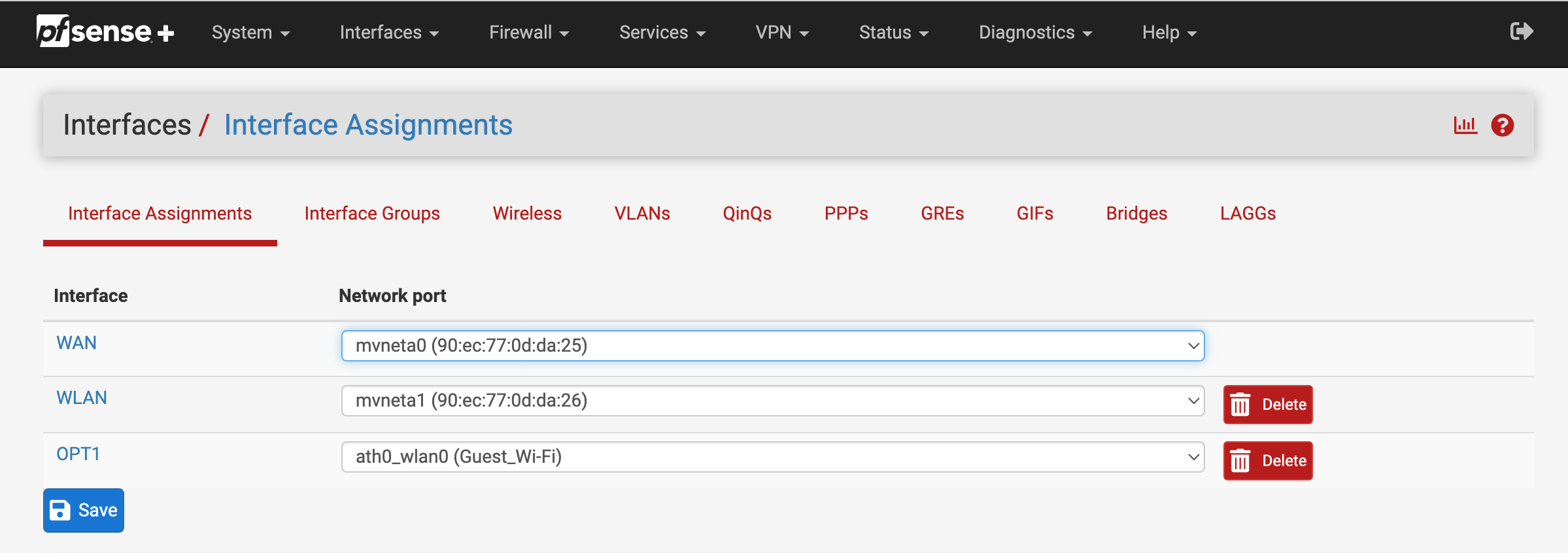Delete the WLAN interface assignment
Image resolution: width=1568 pixels, height=553 pixels.
coord(1267,405)
